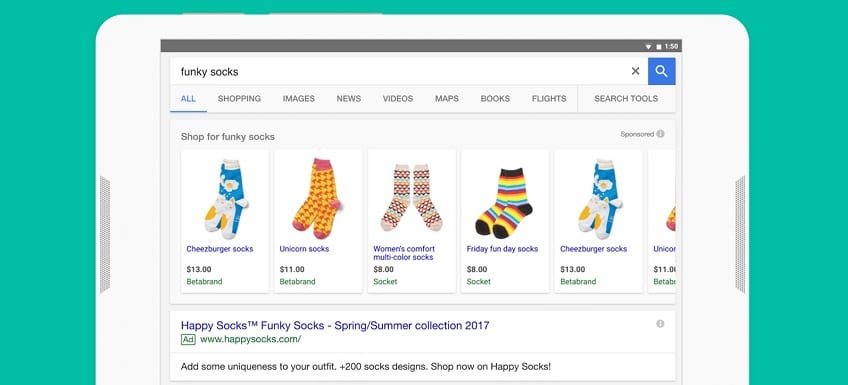Open the Friday fun day socks link
Viewport: 848px width, 385px height.
pyautogui.click(x=502, y=249)
